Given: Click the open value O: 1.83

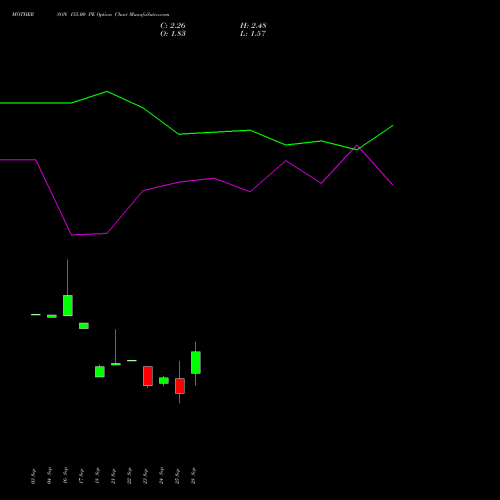Looking at the screenshot, I should click(173, 34).
